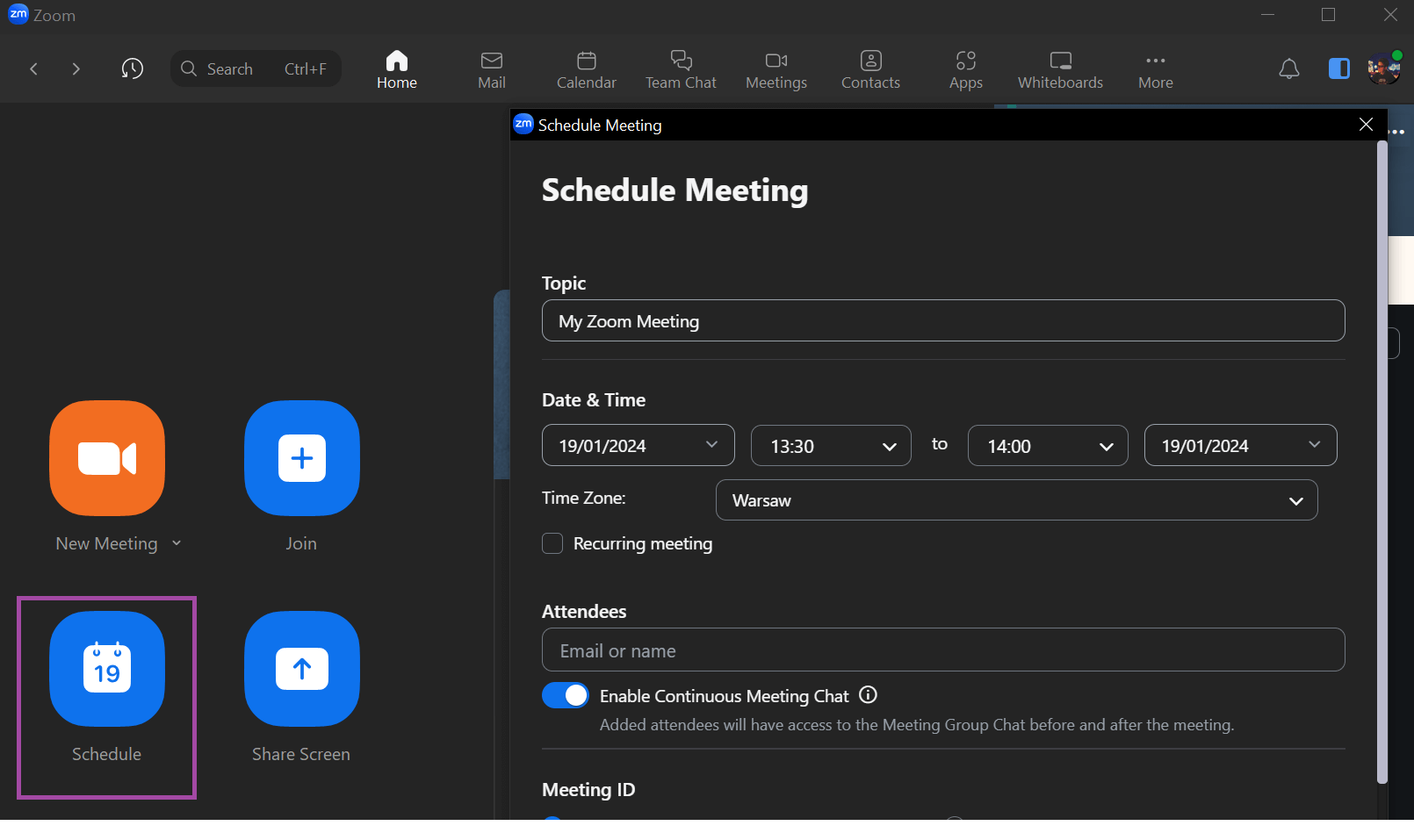Open the history clock icon

(x=132, y=68)
